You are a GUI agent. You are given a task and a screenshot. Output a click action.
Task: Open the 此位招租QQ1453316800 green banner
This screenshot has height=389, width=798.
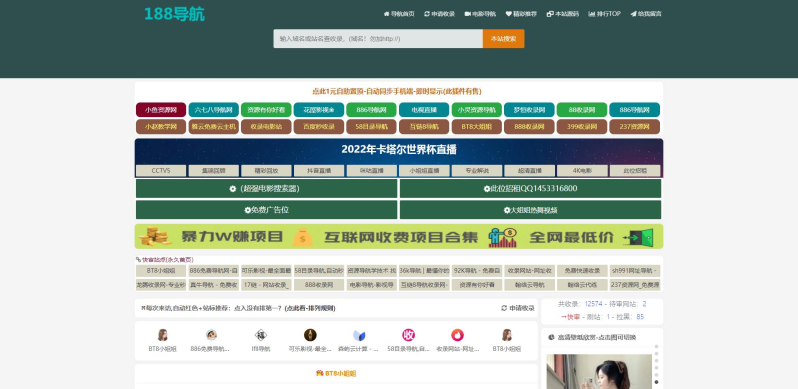click(x=530, y=188)
